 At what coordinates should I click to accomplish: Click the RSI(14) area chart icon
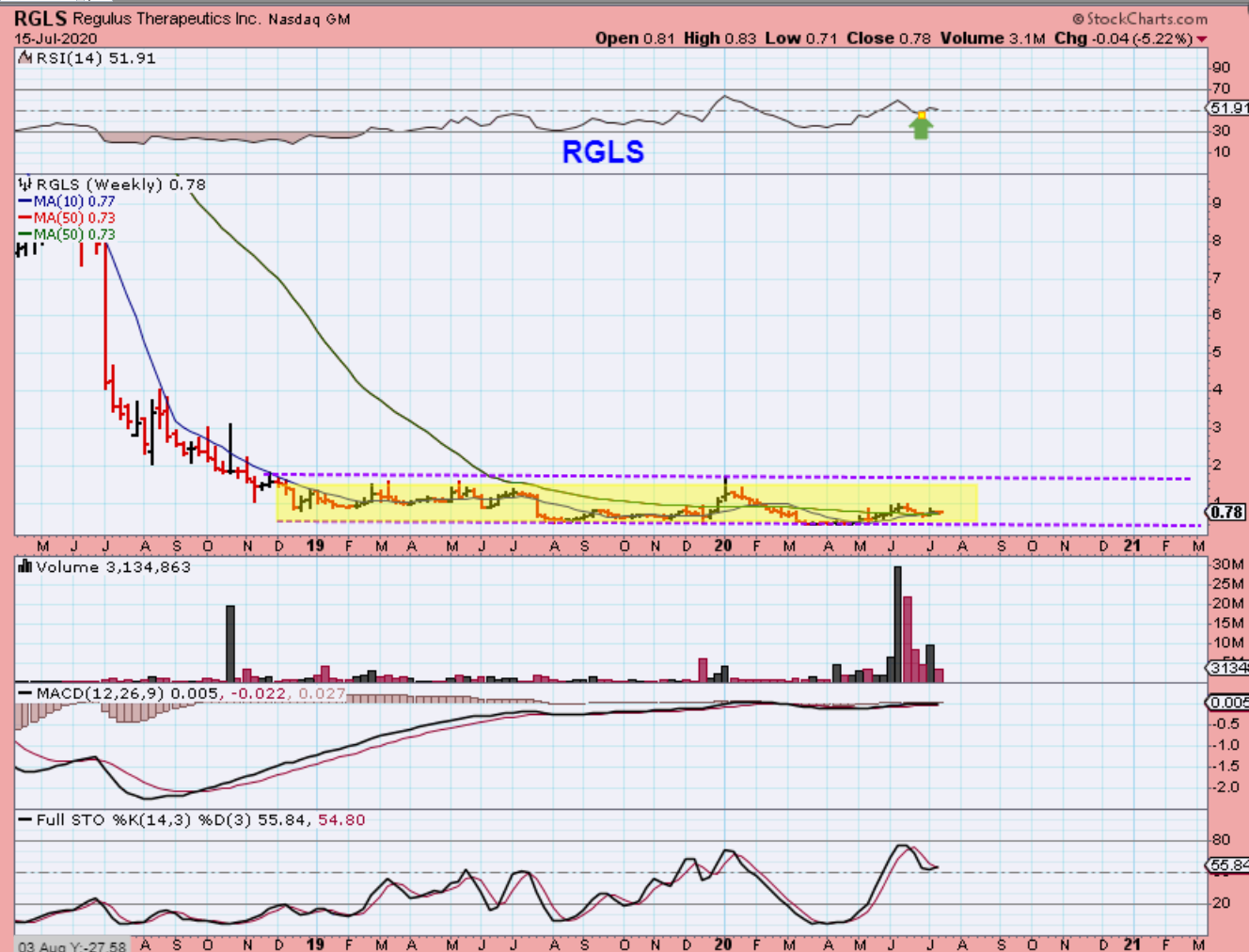point(25,58)
